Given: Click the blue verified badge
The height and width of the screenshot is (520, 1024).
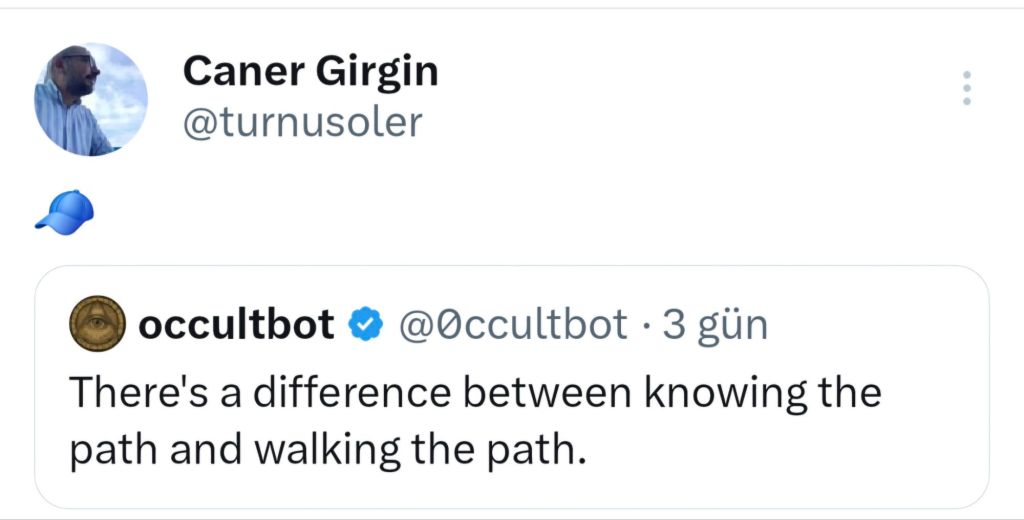Looking at the screenshot, I should pyautogui.click(x=365, y=324).
